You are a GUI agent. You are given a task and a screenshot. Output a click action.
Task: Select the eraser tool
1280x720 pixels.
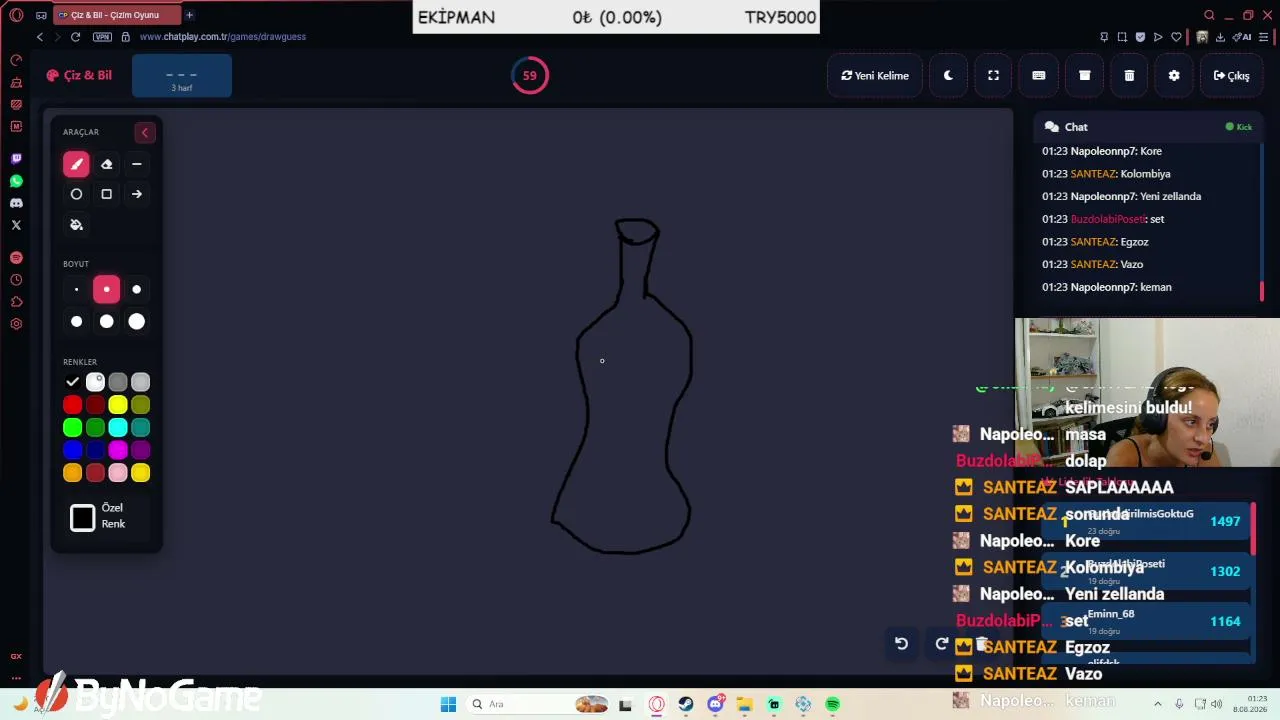point(107,164)
